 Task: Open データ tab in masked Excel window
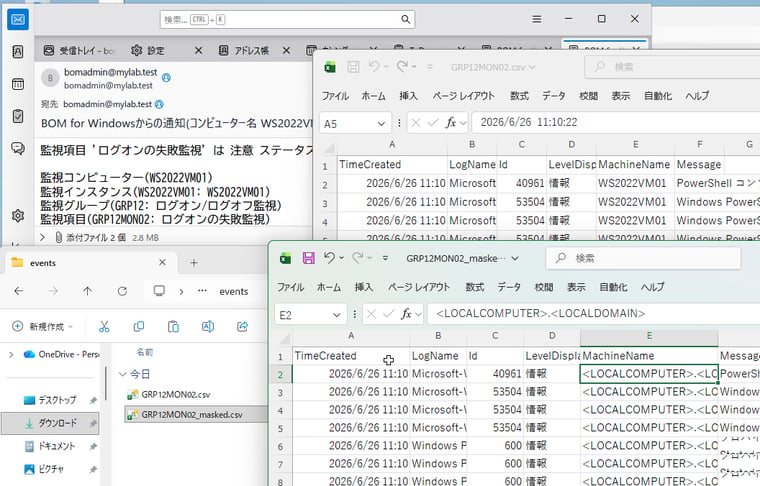[509, 287]
